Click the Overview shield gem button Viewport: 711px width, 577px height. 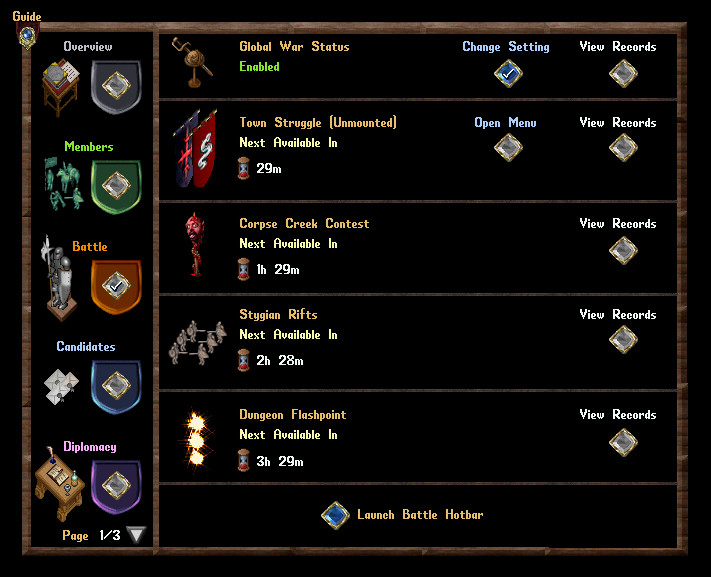click(x=116, y=86)
